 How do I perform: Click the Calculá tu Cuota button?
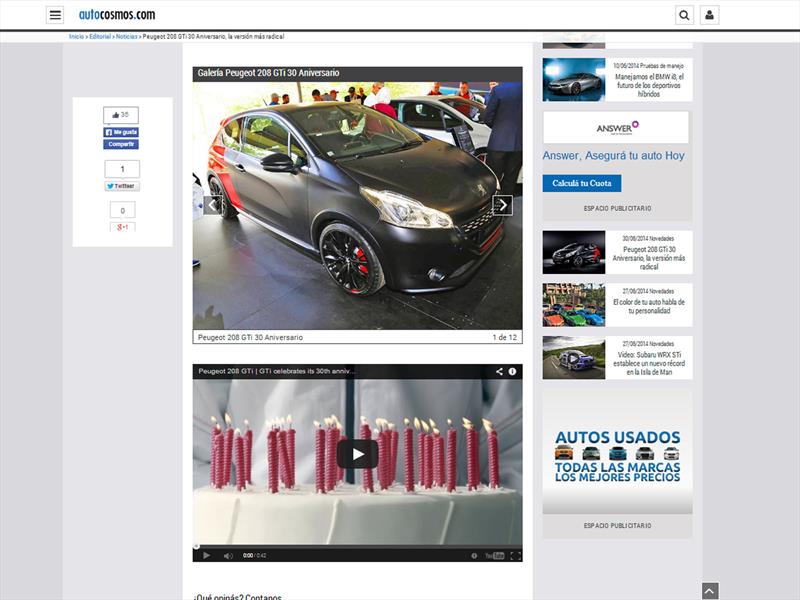coord(581,183)
